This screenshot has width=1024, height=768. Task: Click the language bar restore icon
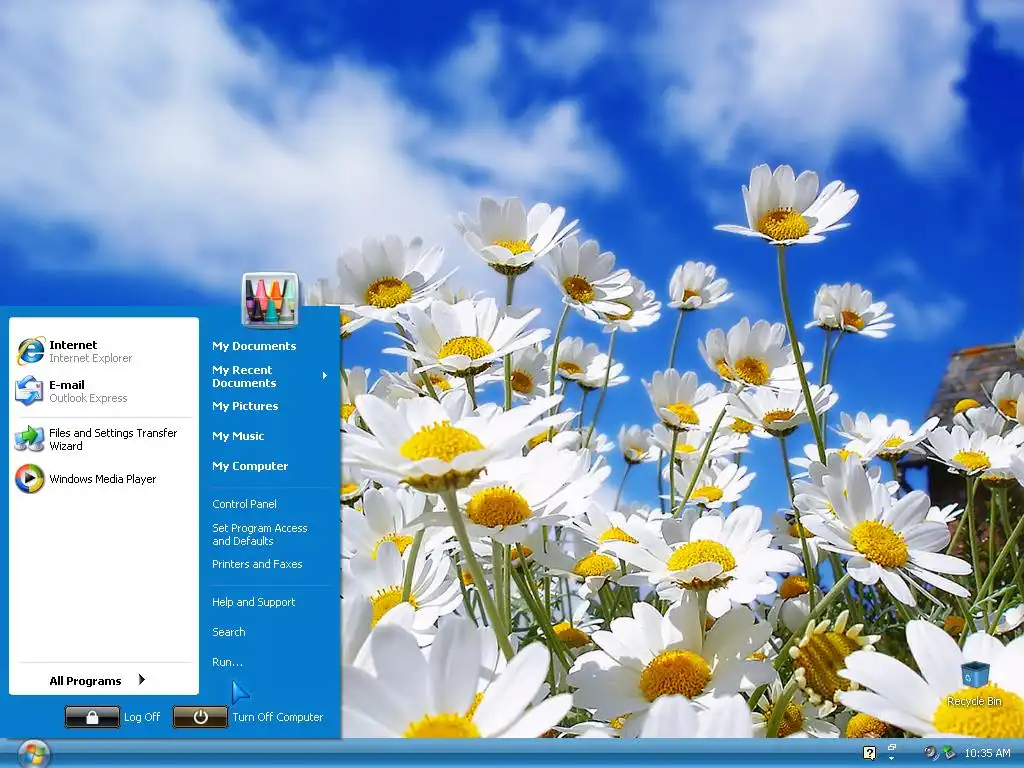click(x=891, y=747)
